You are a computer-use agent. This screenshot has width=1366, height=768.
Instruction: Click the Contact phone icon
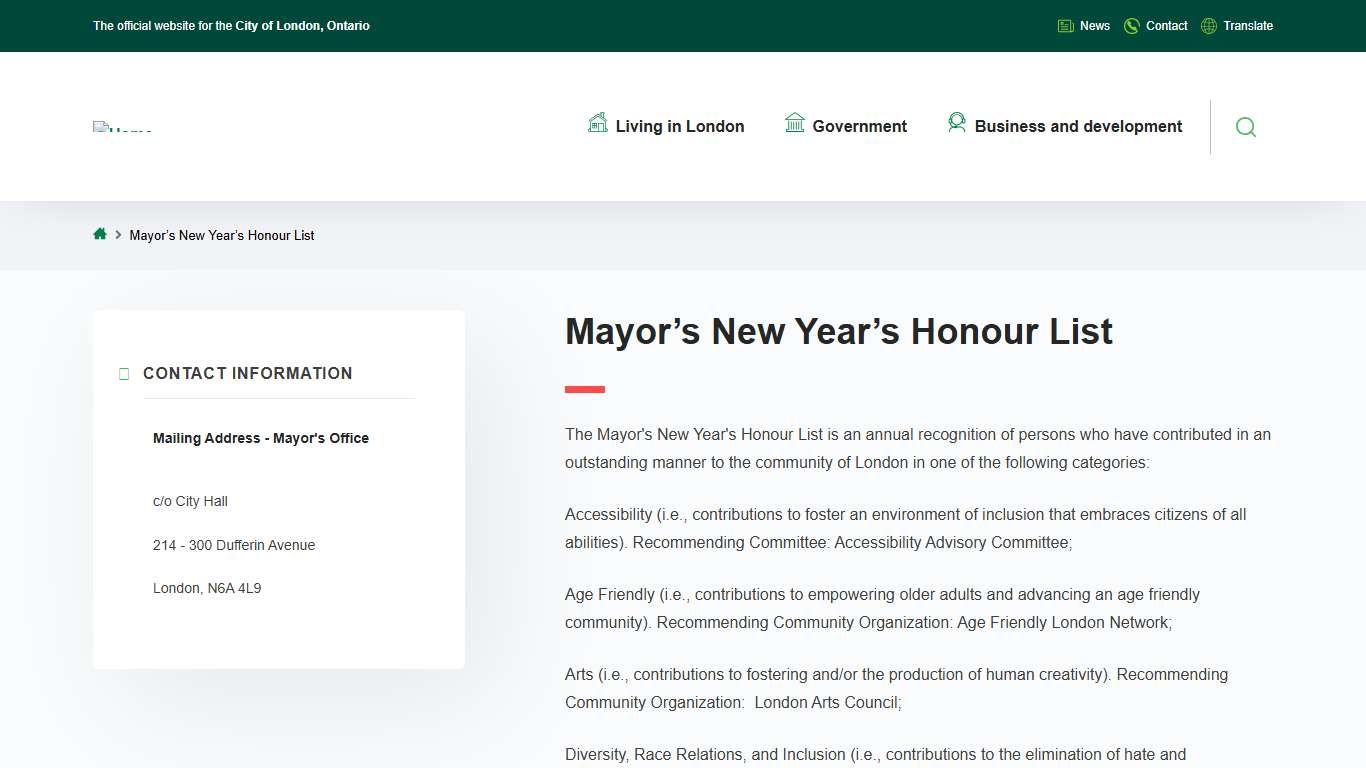coord(1130,25)
